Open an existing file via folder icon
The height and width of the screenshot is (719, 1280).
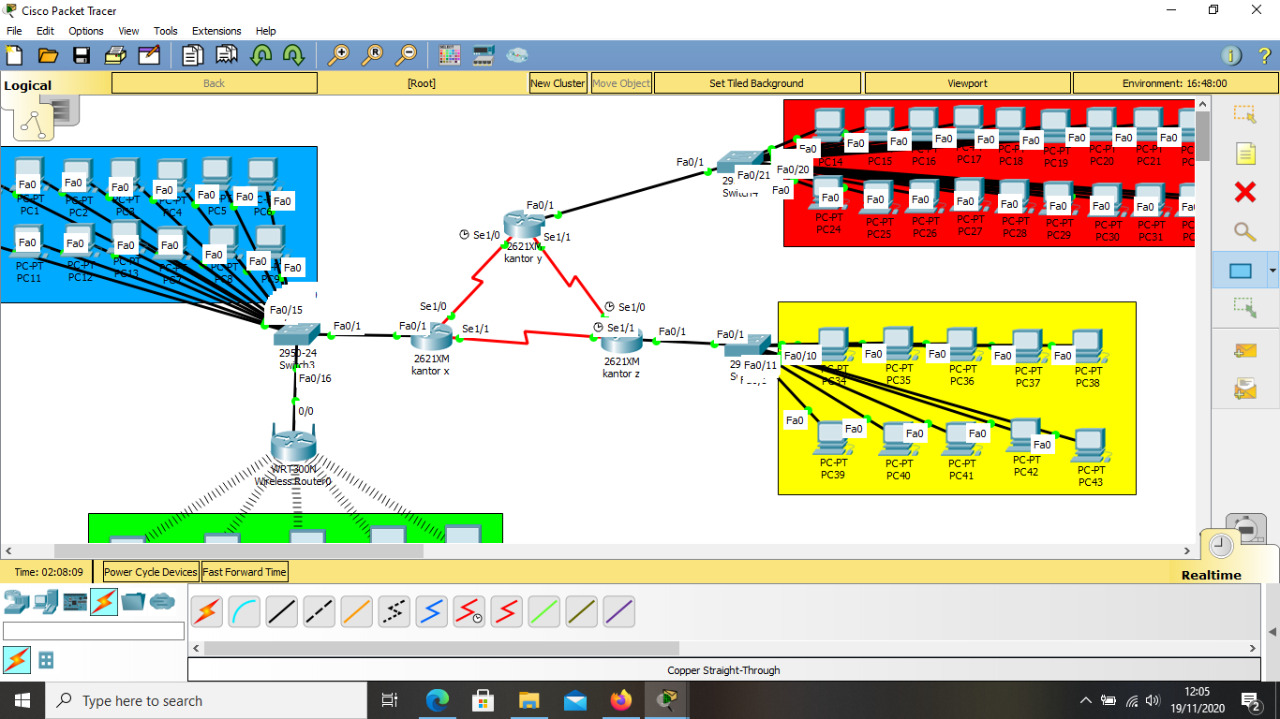point(47,55)
